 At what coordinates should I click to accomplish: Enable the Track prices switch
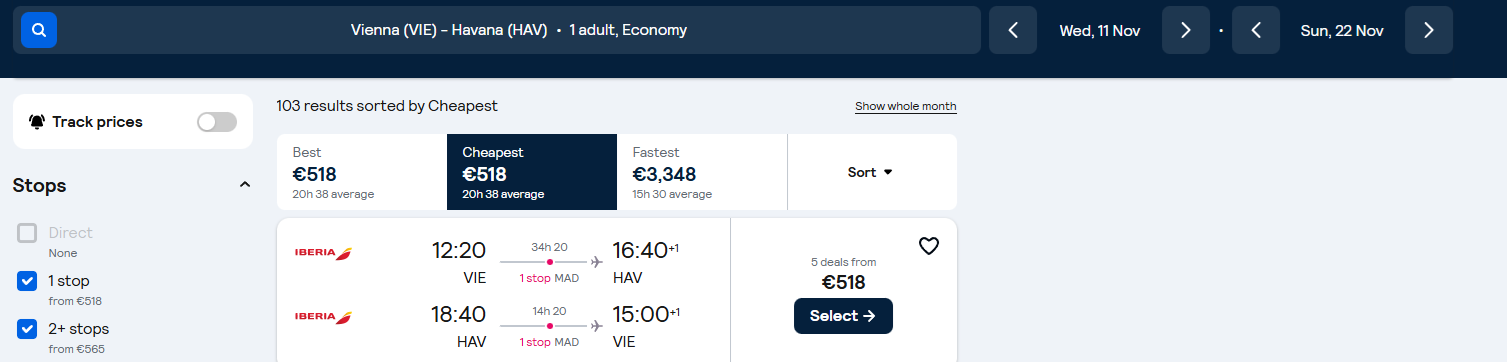[x=217, y=122]
